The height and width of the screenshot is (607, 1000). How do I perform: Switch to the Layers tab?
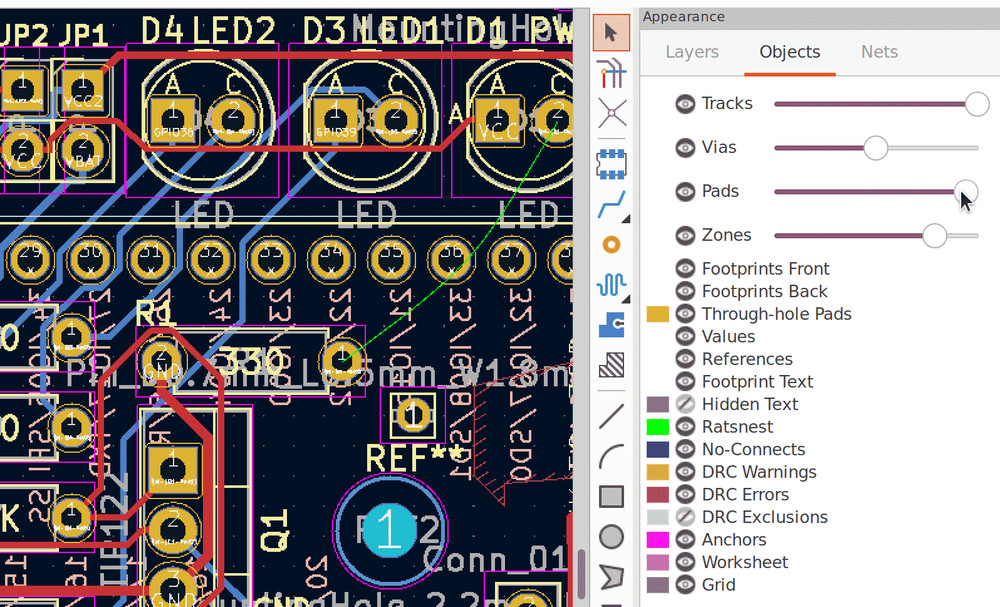pyautogui.click(x=691, y=52)
